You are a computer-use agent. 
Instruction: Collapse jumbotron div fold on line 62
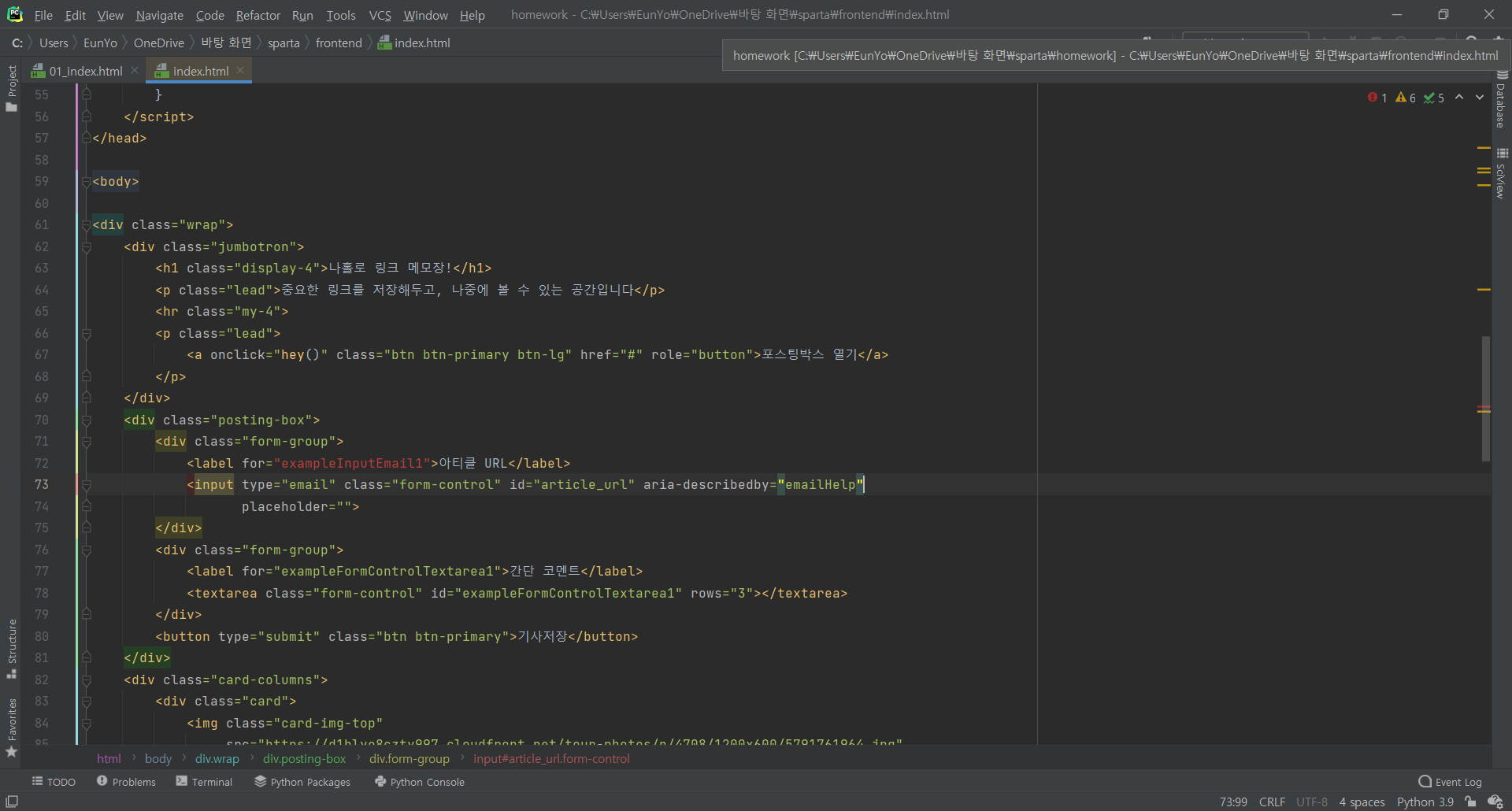87,247
